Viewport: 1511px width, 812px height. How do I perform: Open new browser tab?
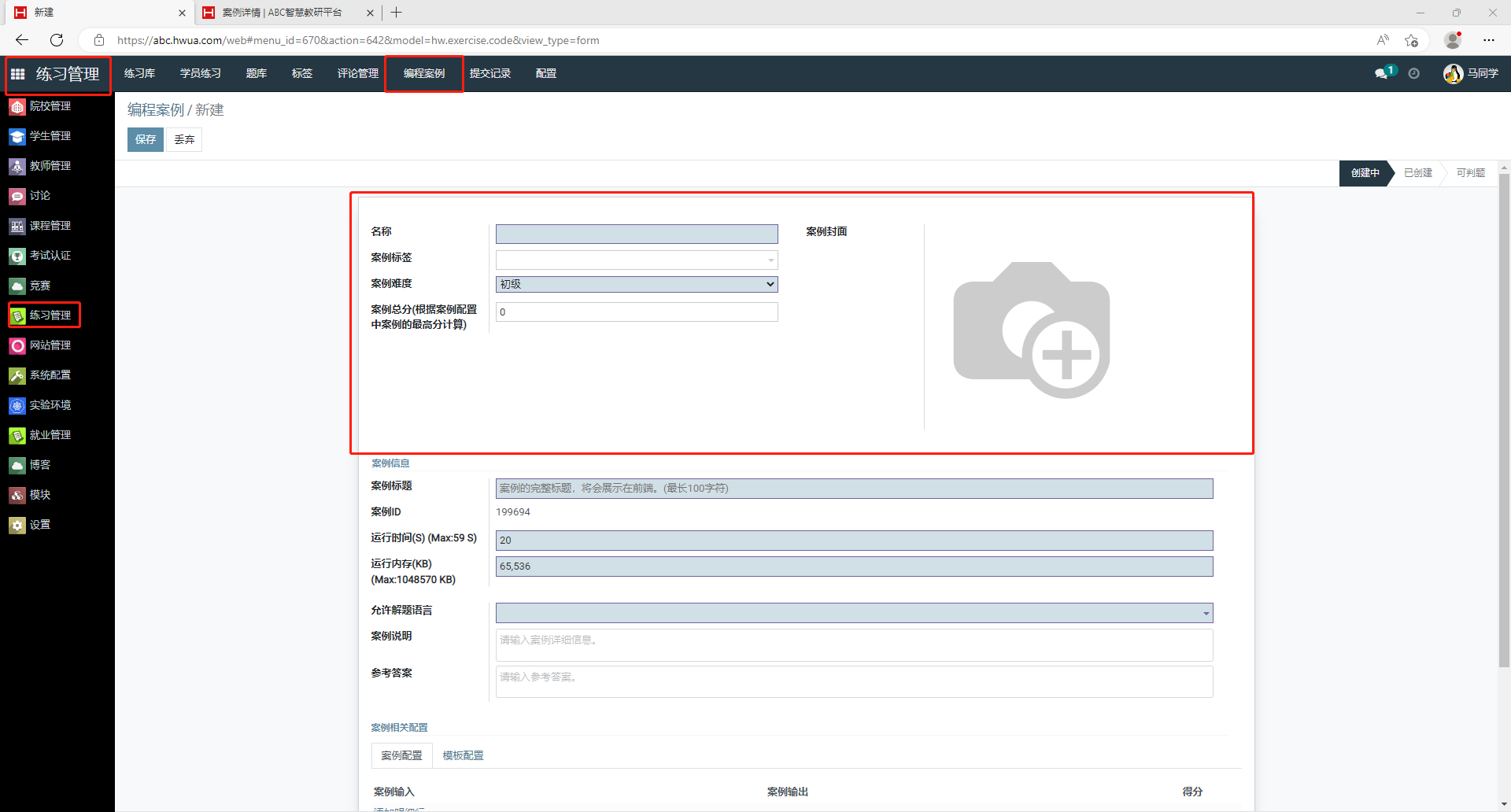[397, 13]
